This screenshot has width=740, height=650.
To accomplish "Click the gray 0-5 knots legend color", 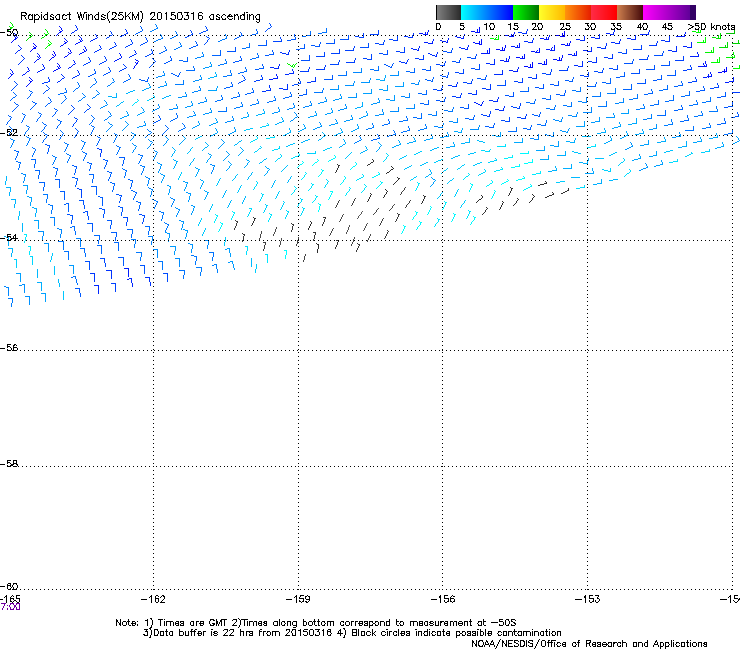I will pos(448,12).
